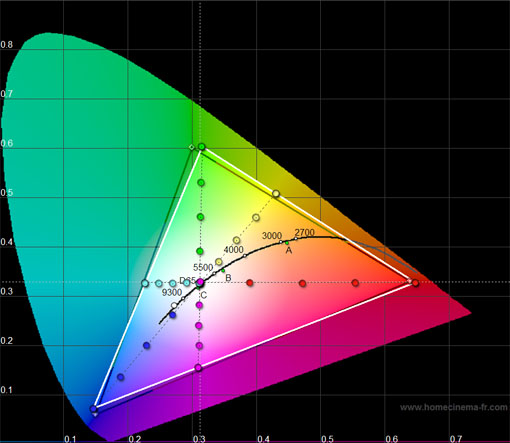Pick the magenta saturation point just above the magenta secondary
This screenshot has width=510, height=443.
click(x=199, y=346)
